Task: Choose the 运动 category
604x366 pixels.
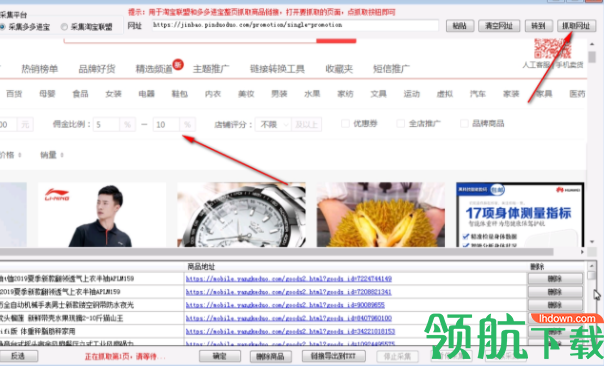Action: [412, 94]
